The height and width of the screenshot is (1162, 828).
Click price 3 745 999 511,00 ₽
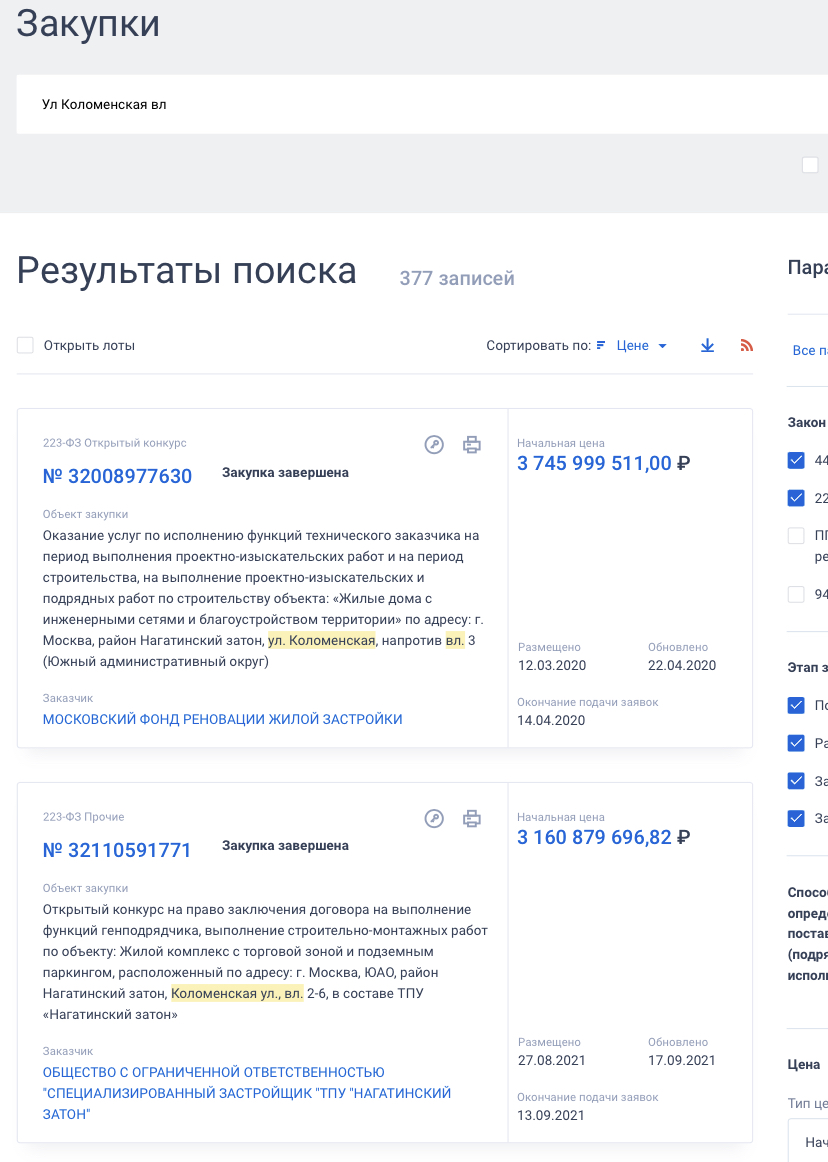click(603, 463)
